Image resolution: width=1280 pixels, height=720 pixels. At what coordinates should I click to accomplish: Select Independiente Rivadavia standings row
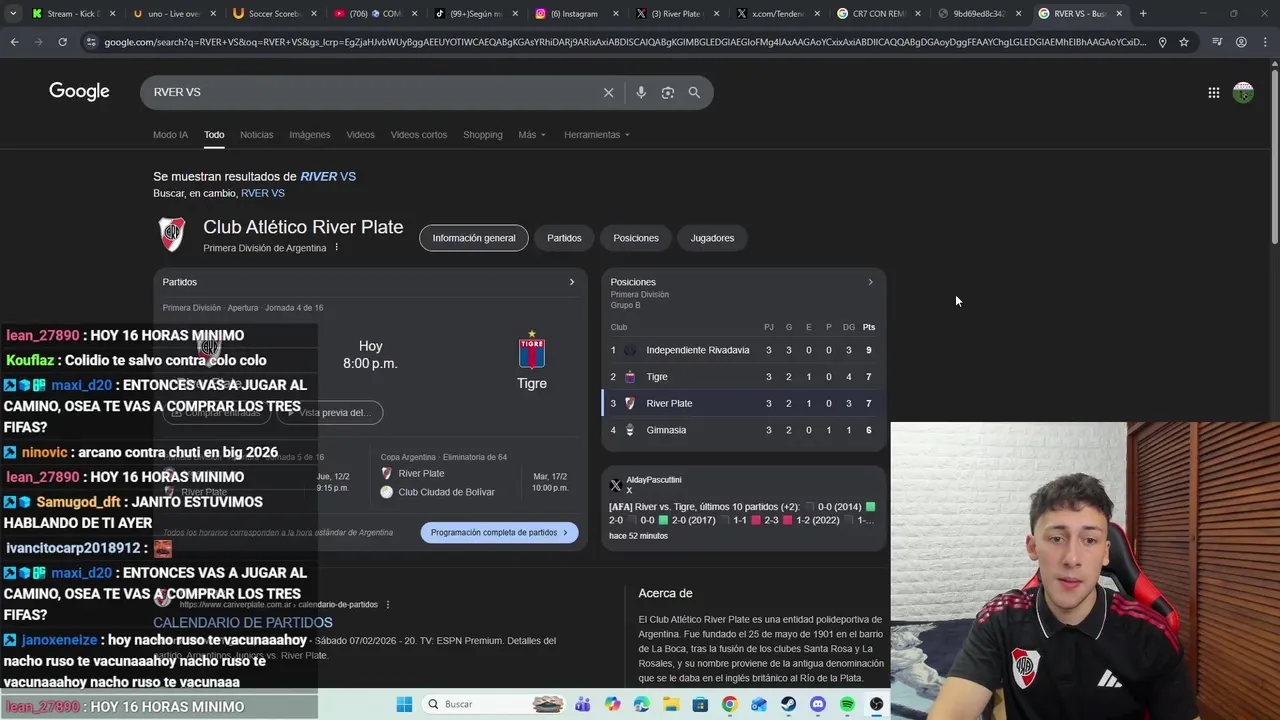[x=744, y=350]
